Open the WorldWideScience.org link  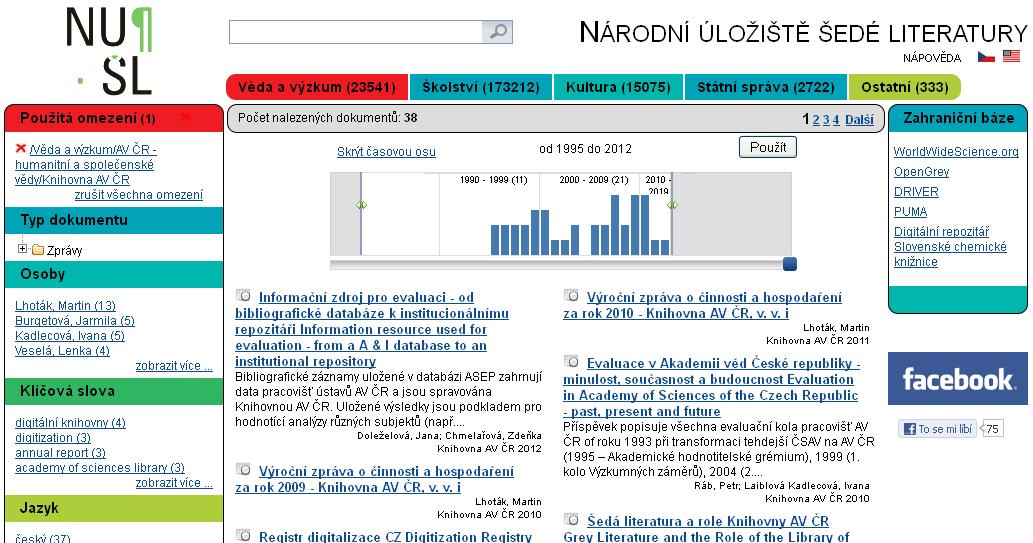coord(956,152)
